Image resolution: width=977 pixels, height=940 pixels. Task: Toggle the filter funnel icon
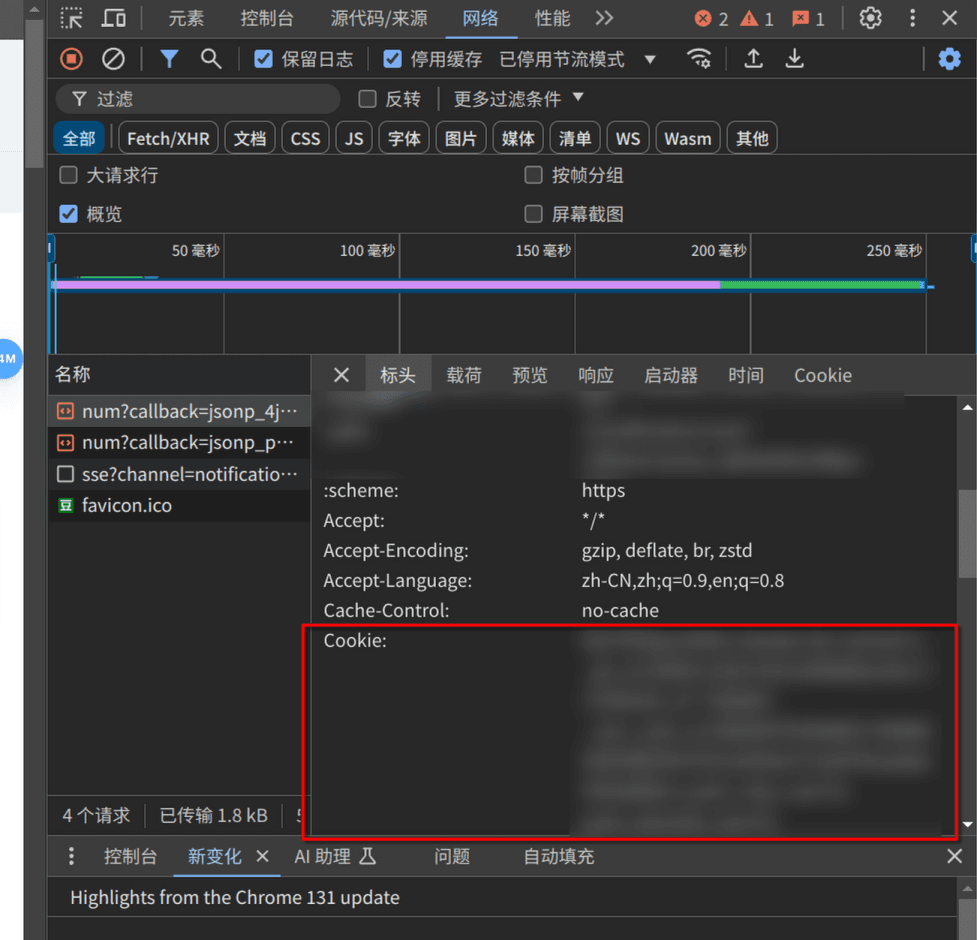coord(169,59)
